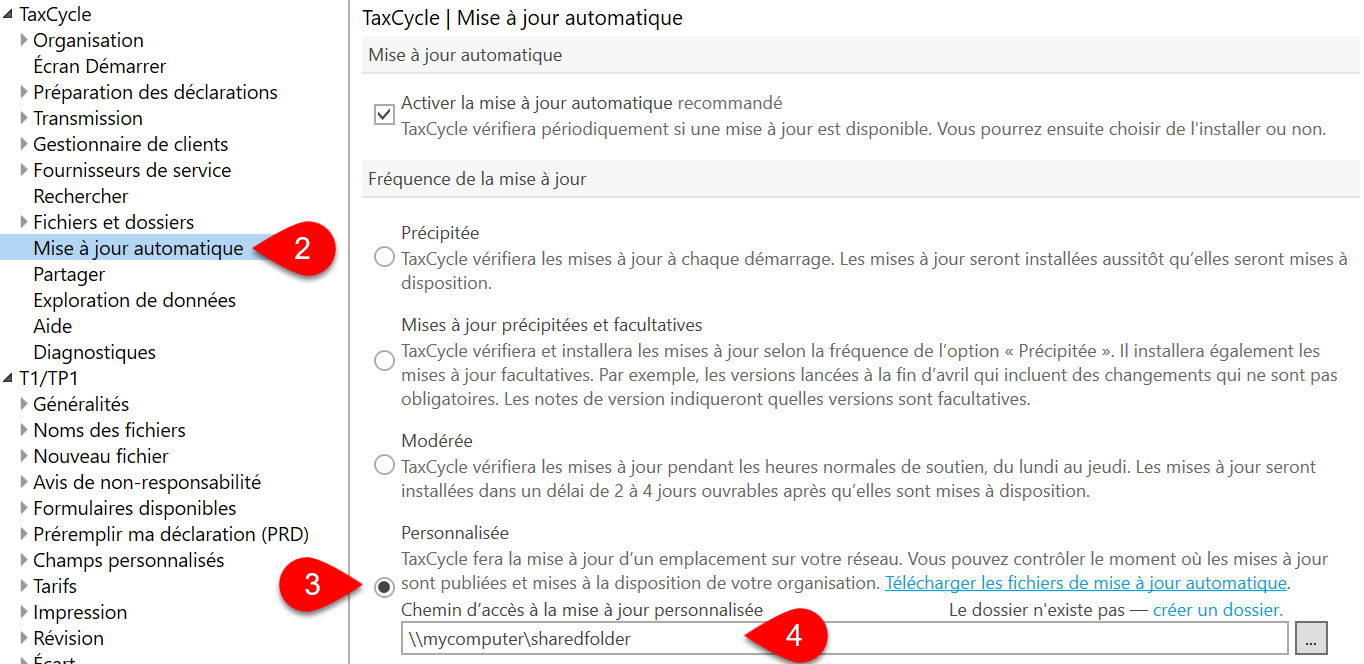Select the Modérée radio button
1364x664 pixels.
click(x=384, y=465)
